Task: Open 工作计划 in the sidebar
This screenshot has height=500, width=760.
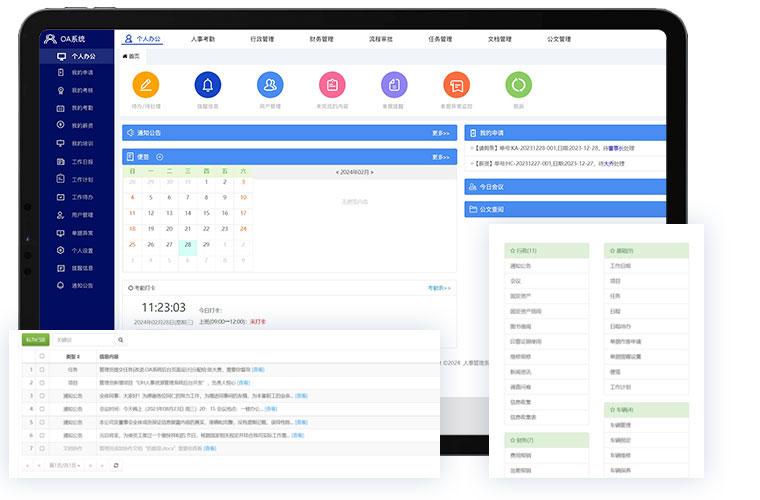Action: (77, 179)
